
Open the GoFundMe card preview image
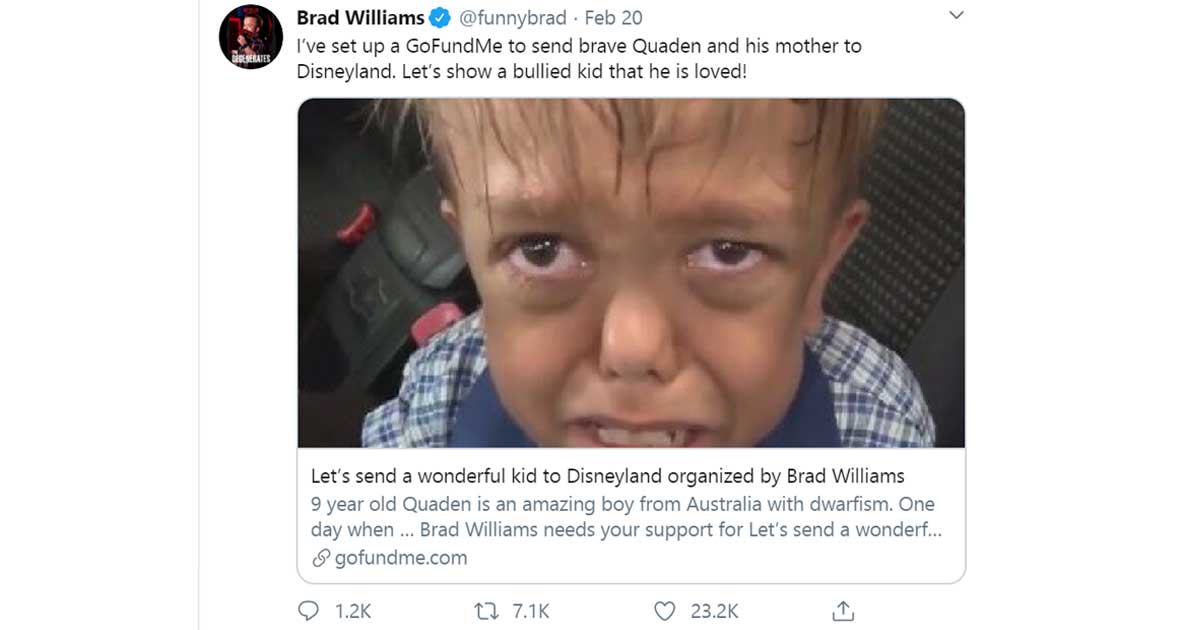click(x=631, y=272)
